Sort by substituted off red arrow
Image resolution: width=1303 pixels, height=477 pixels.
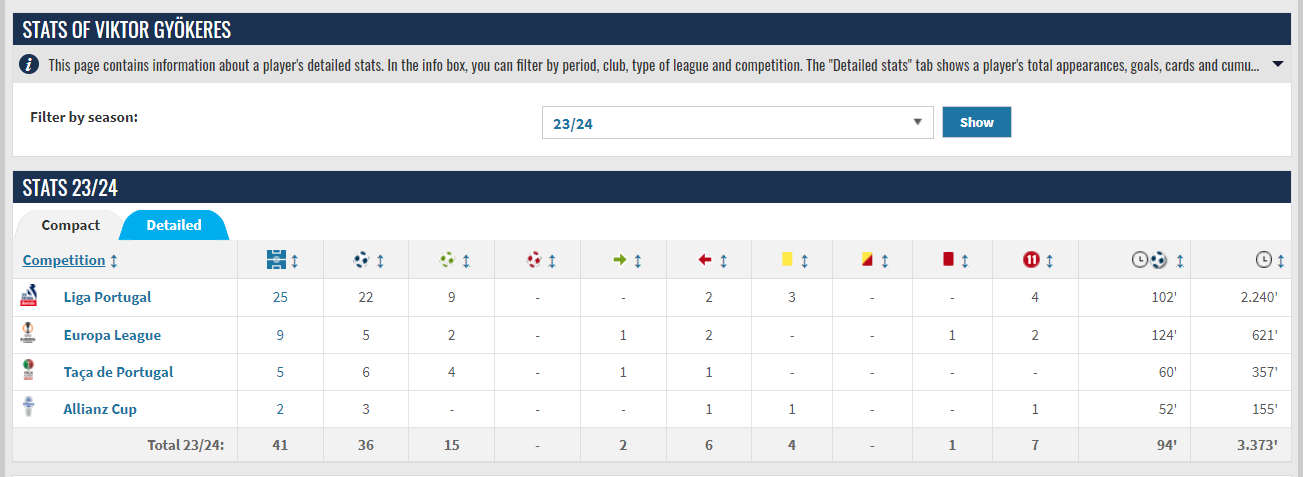(705, 260)
